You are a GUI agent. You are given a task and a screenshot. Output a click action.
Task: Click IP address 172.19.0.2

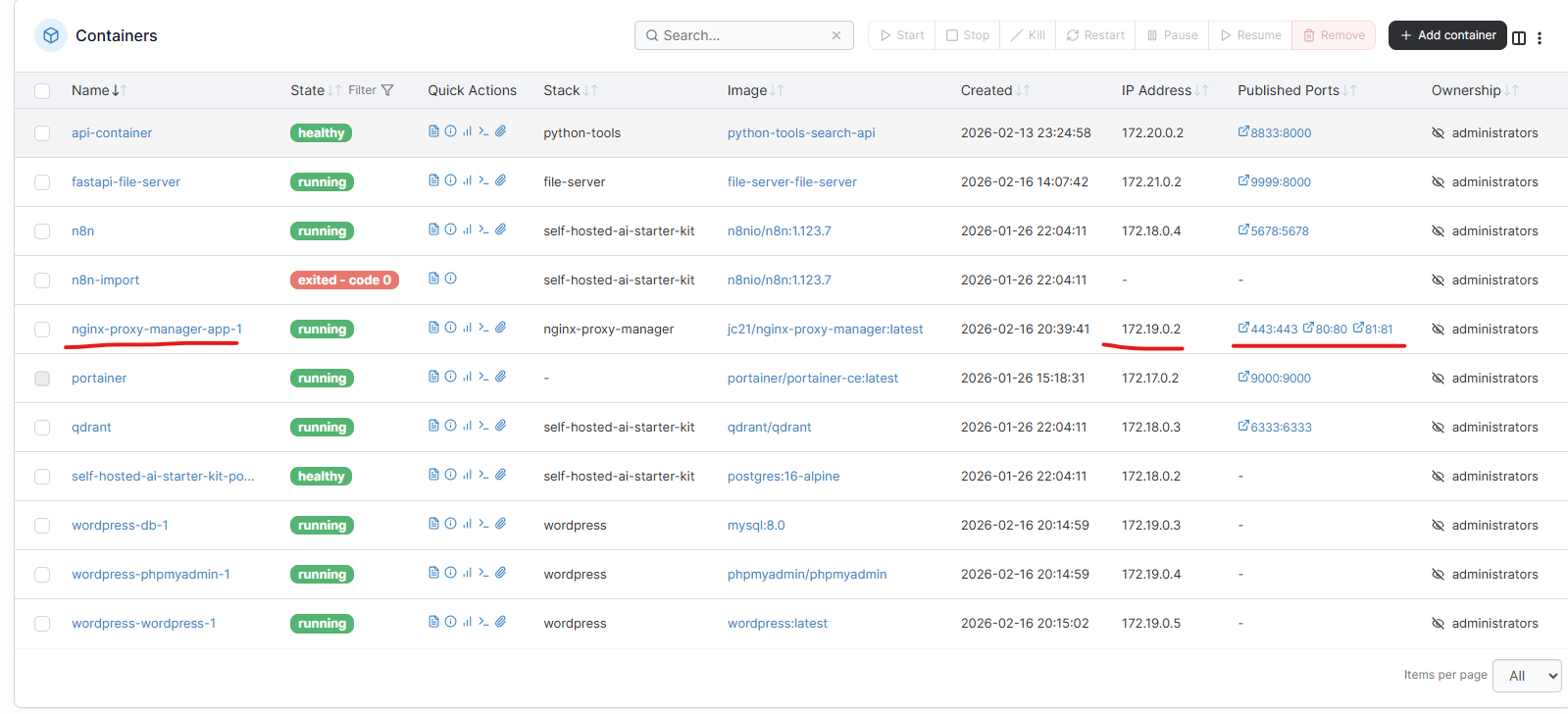1151,330
